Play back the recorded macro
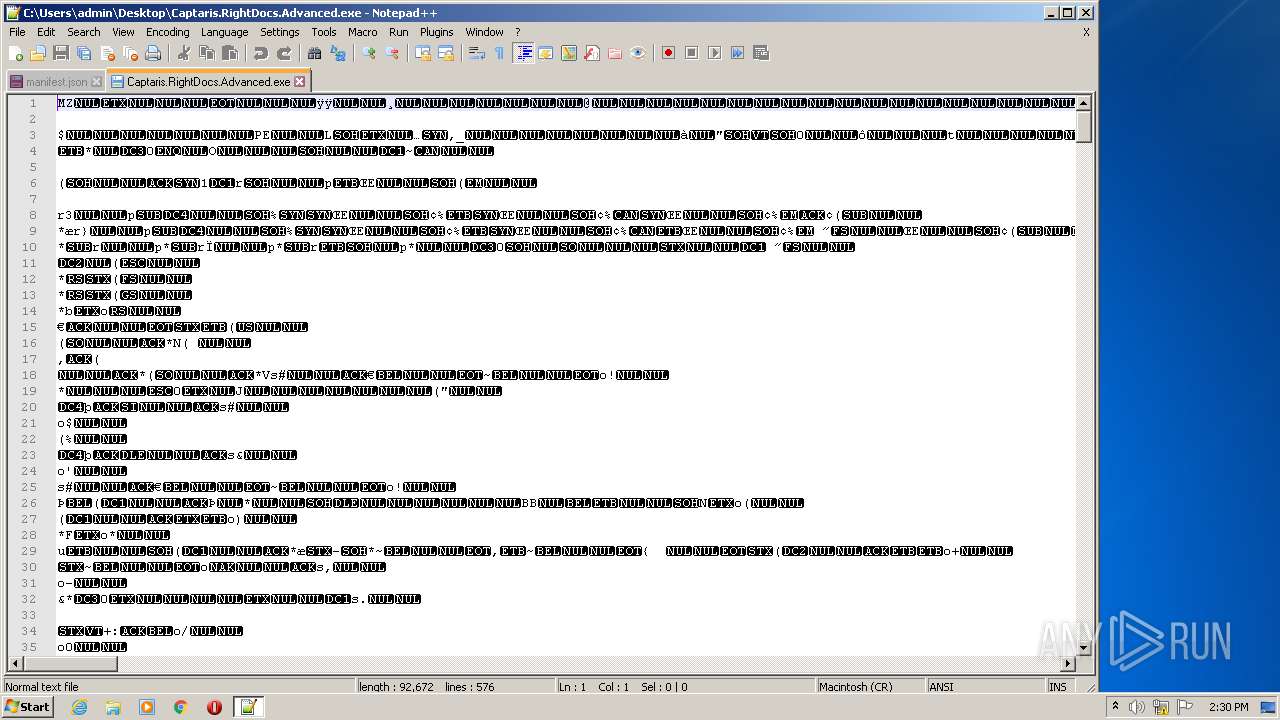This screenshot has height=720, width=1280. click(x=714, y=53)
